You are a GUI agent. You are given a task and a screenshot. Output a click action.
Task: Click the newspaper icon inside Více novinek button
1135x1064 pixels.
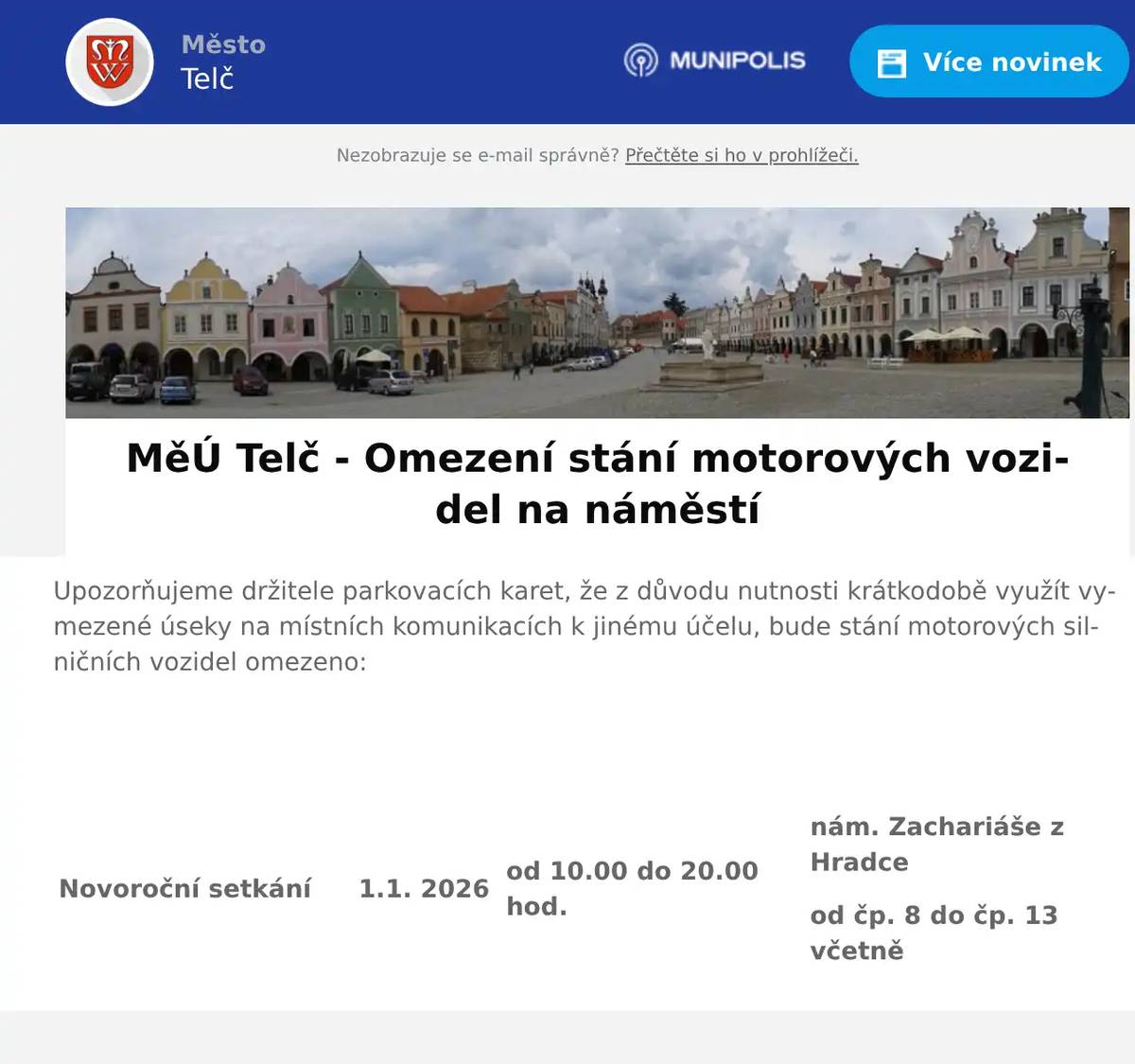[890, 62]
